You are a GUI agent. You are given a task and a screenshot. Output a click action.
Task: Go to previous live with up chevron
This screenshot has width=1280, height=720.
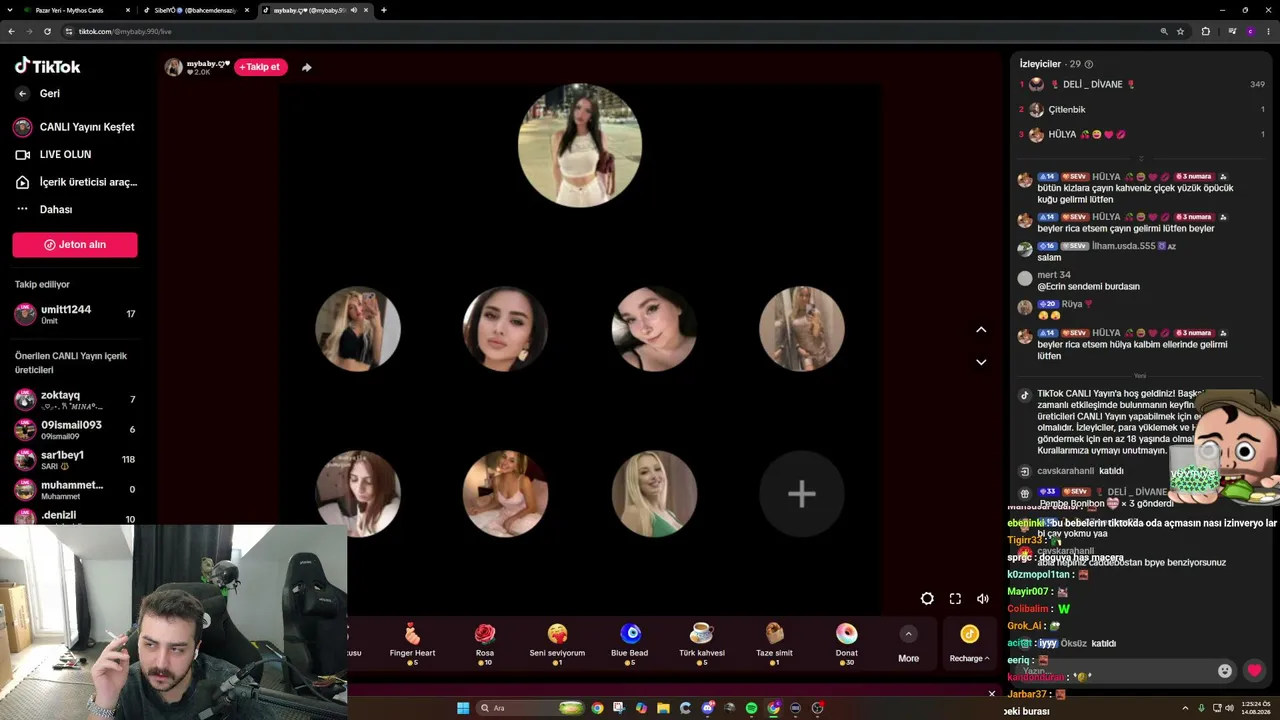pyautogui.click(x=981, y=329)
